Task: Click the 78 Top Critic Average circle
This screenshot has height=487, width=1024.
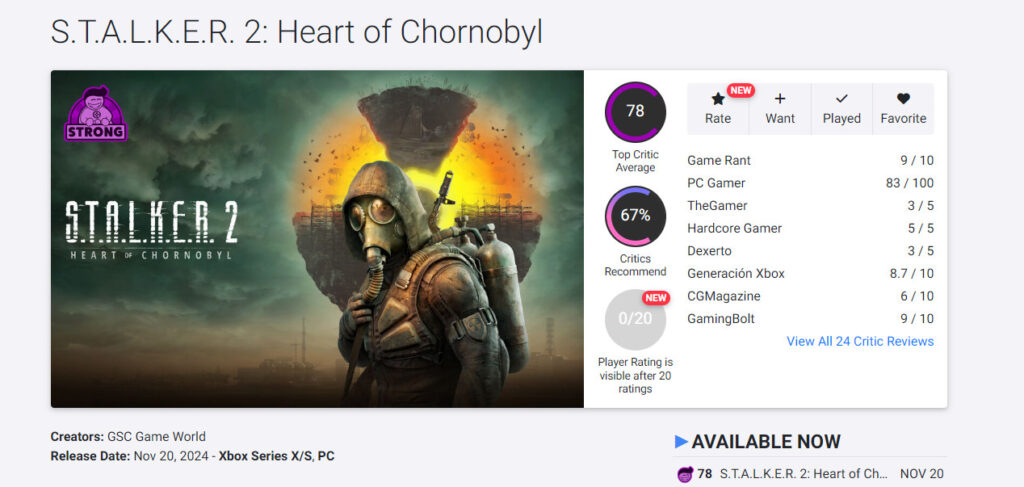Action: [635, 111]
